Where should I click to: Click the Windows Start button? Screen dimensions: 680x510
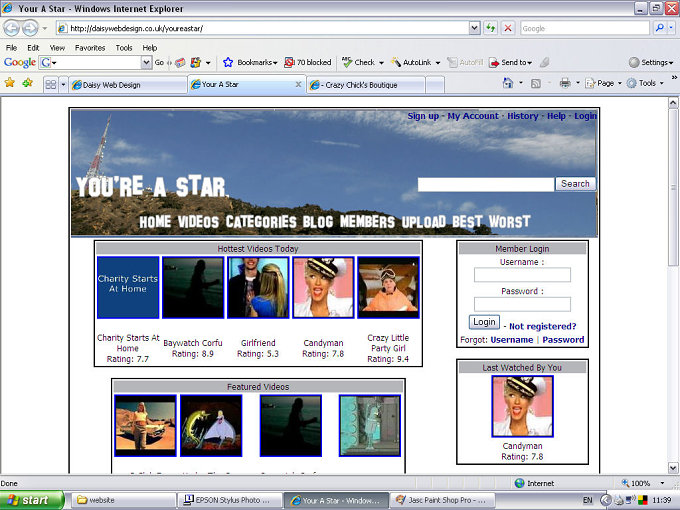(32, 500)
